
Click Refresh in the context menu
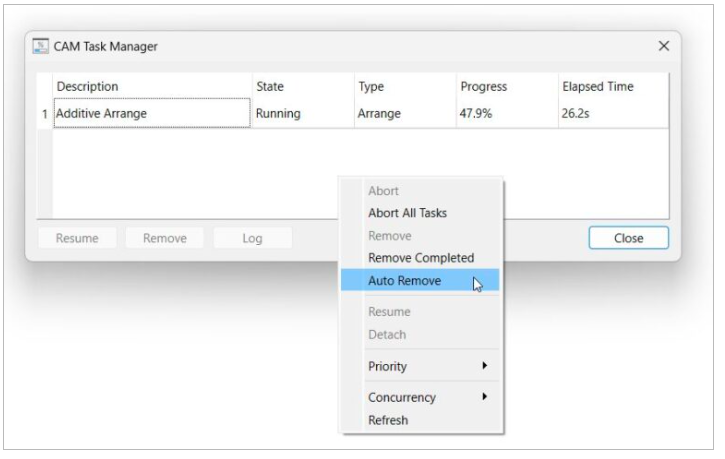click(x=388, y=420)
